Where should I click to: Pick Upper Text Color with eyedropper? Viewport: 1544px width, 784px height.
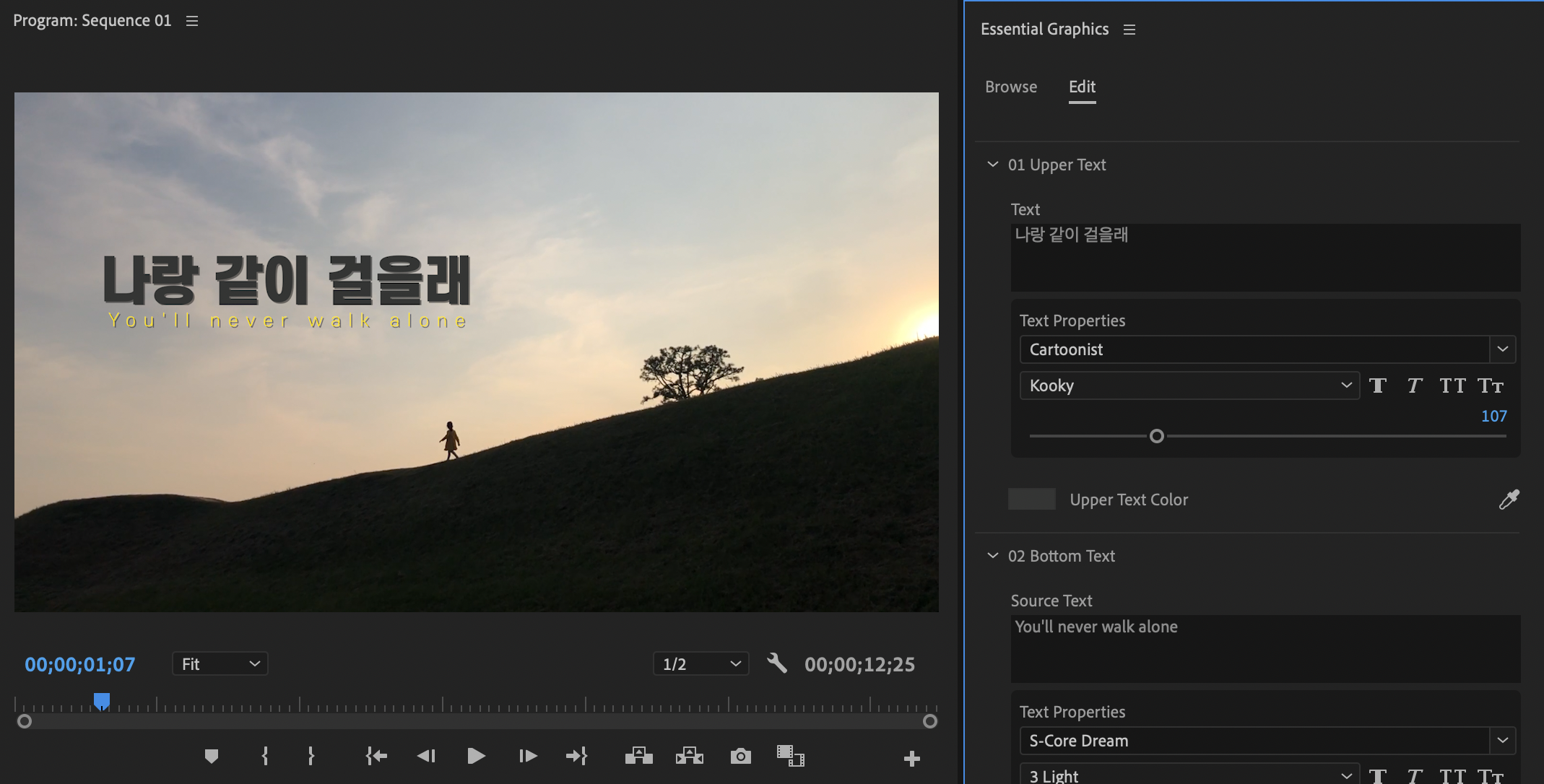click(1509, 500)
